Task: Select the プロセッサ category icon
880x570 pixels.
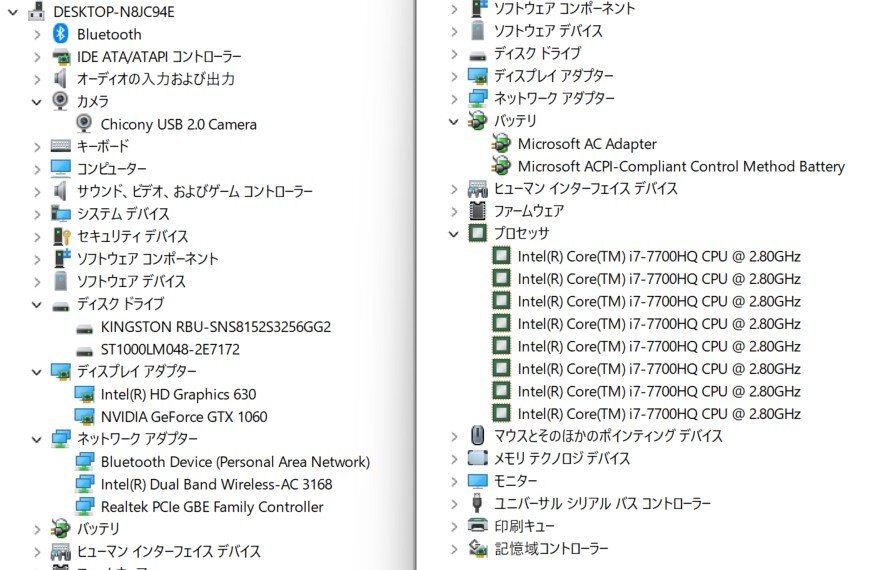Action: 478,233
